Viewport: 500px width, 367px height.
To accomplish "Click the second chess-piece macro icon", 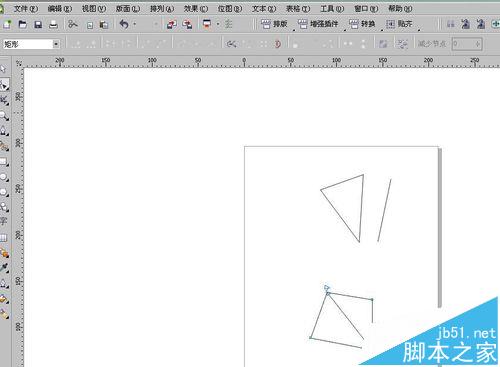I will [481, 24].
